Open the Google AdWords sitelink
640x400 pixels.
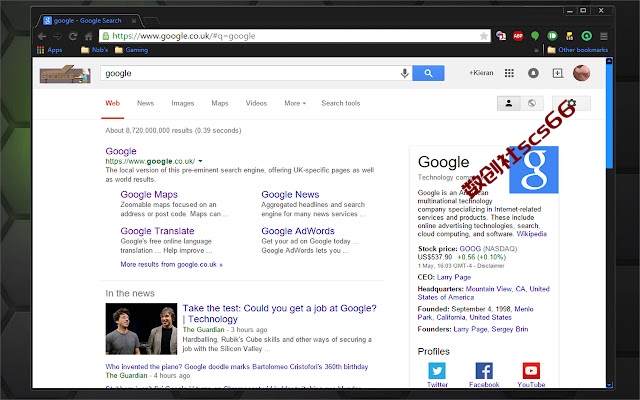298,231
